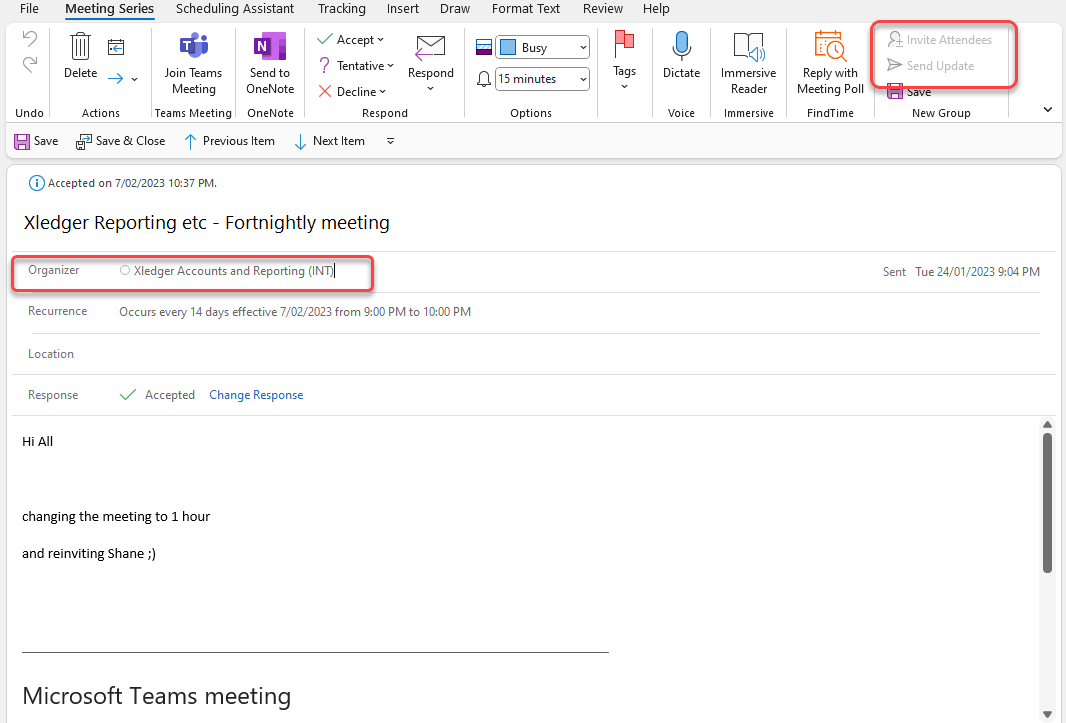Mark response as Tentative
This screenshot has width=1066, height=723.
coord(351,65)
